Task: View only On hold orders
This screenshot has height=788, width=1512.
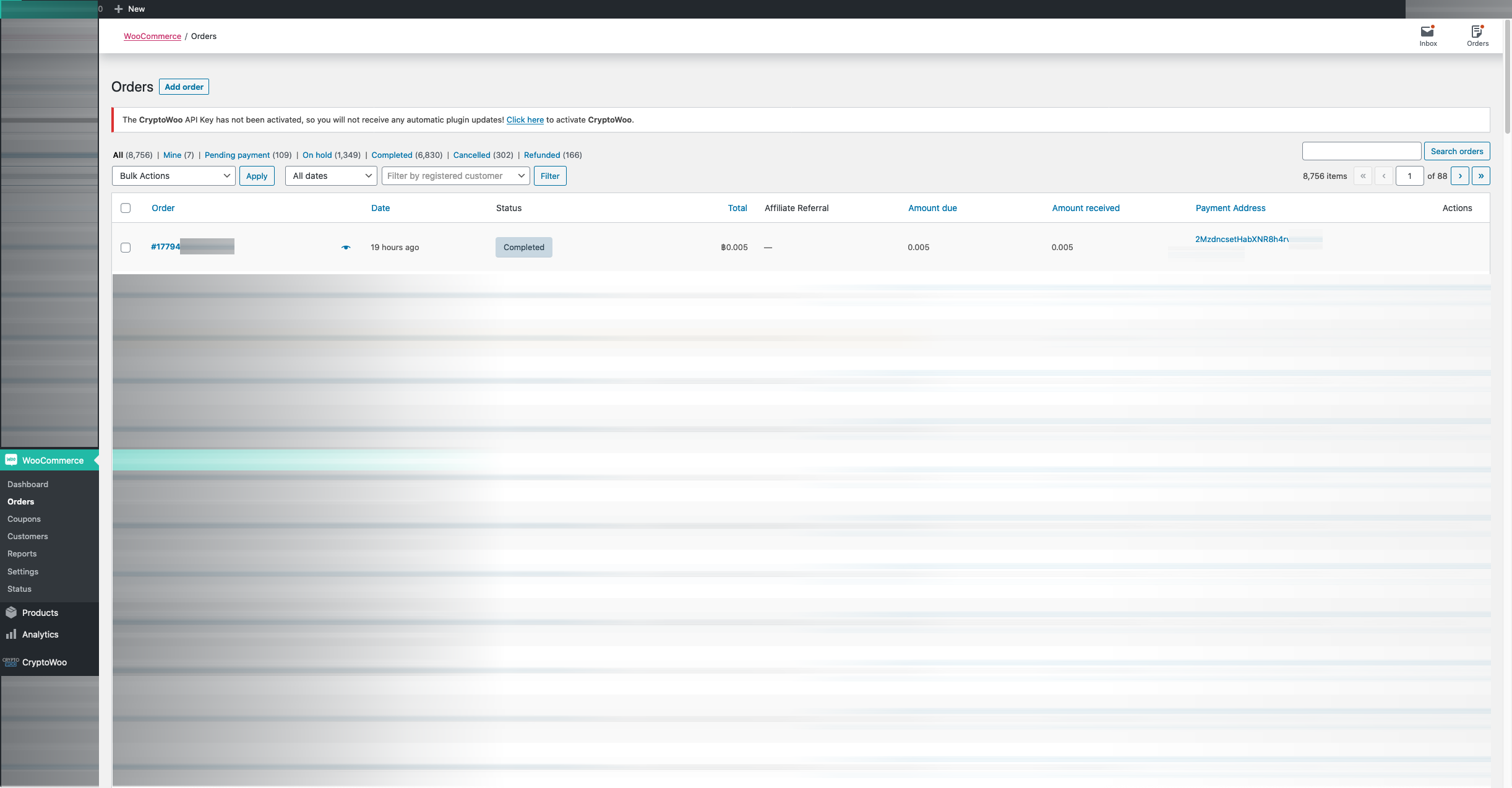Action: 318,155
